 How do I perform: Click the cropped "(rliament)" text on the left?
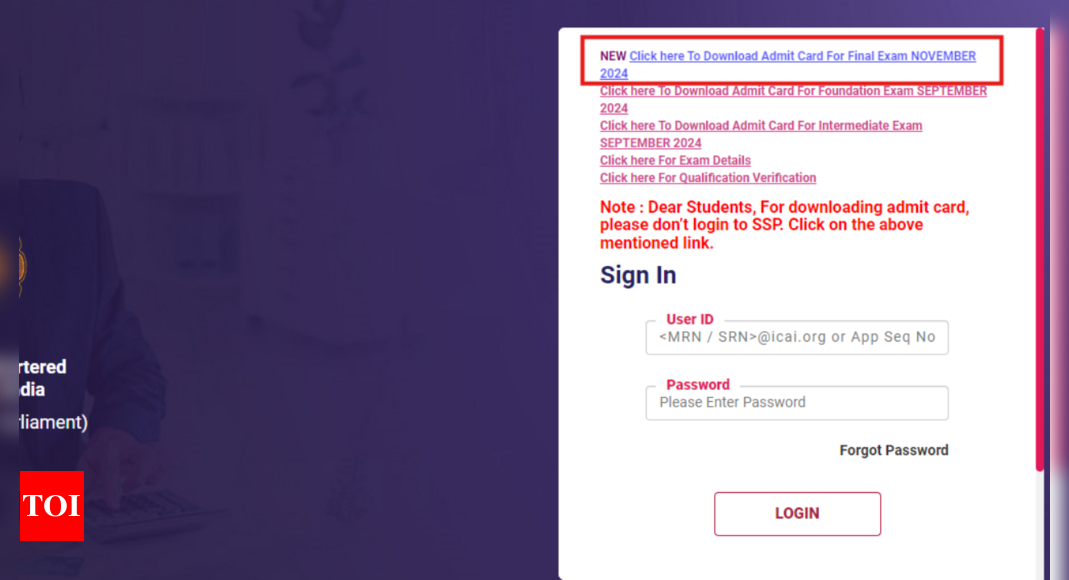coord(53,423)
